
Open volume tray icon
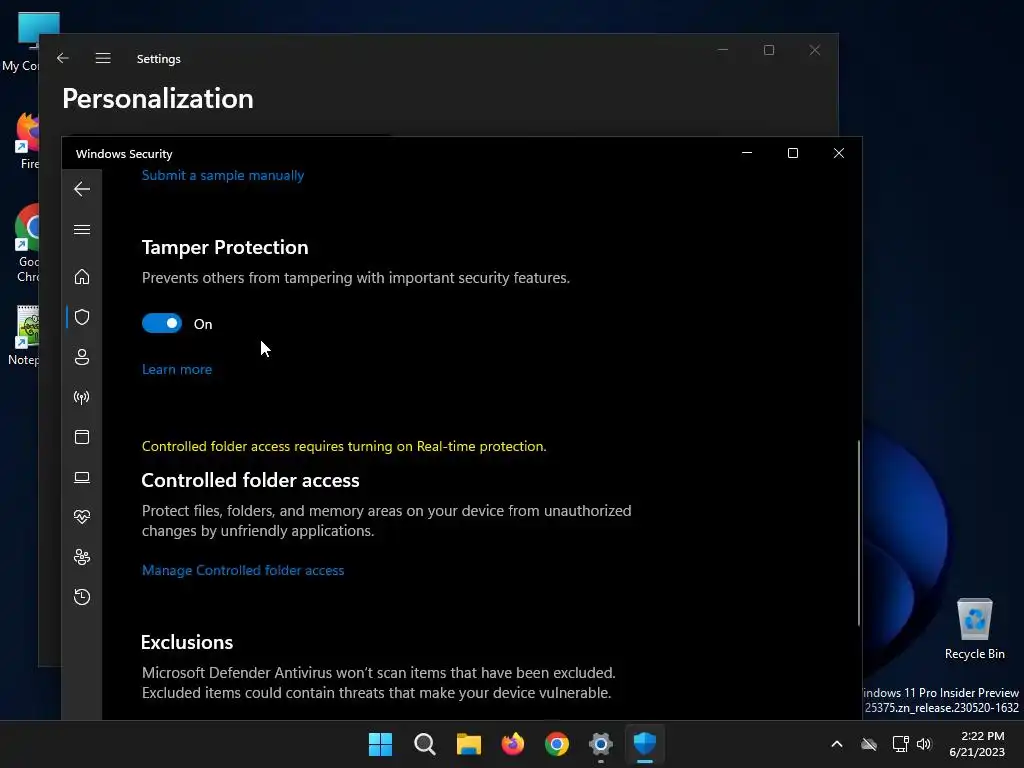(924, 744)
